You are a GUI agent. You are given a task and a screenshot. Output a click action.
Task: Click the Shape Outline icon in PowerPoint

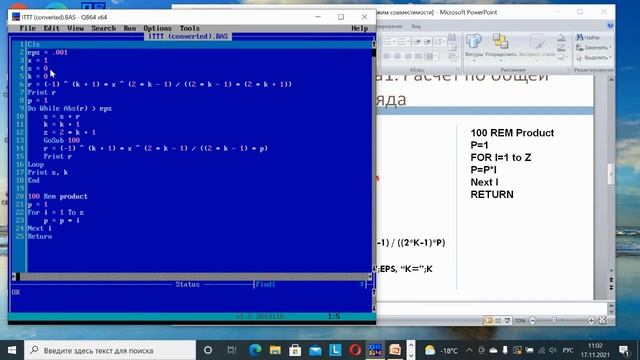click(562, 48)
